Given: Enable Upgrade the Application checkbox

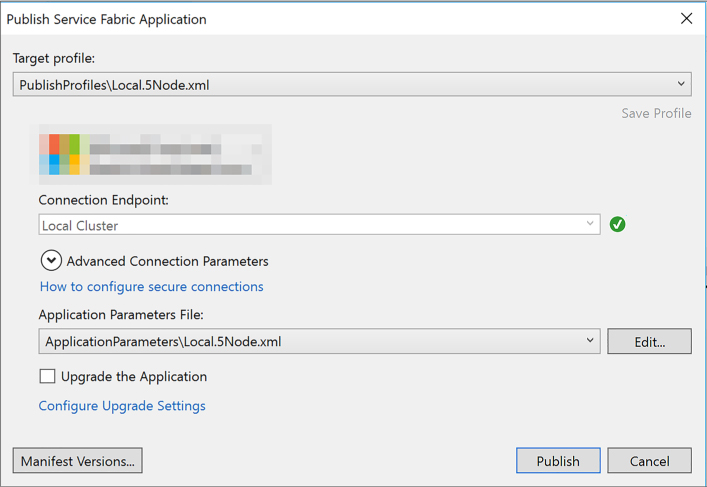Looking at the screenshot, I should [x=47, y=376].
